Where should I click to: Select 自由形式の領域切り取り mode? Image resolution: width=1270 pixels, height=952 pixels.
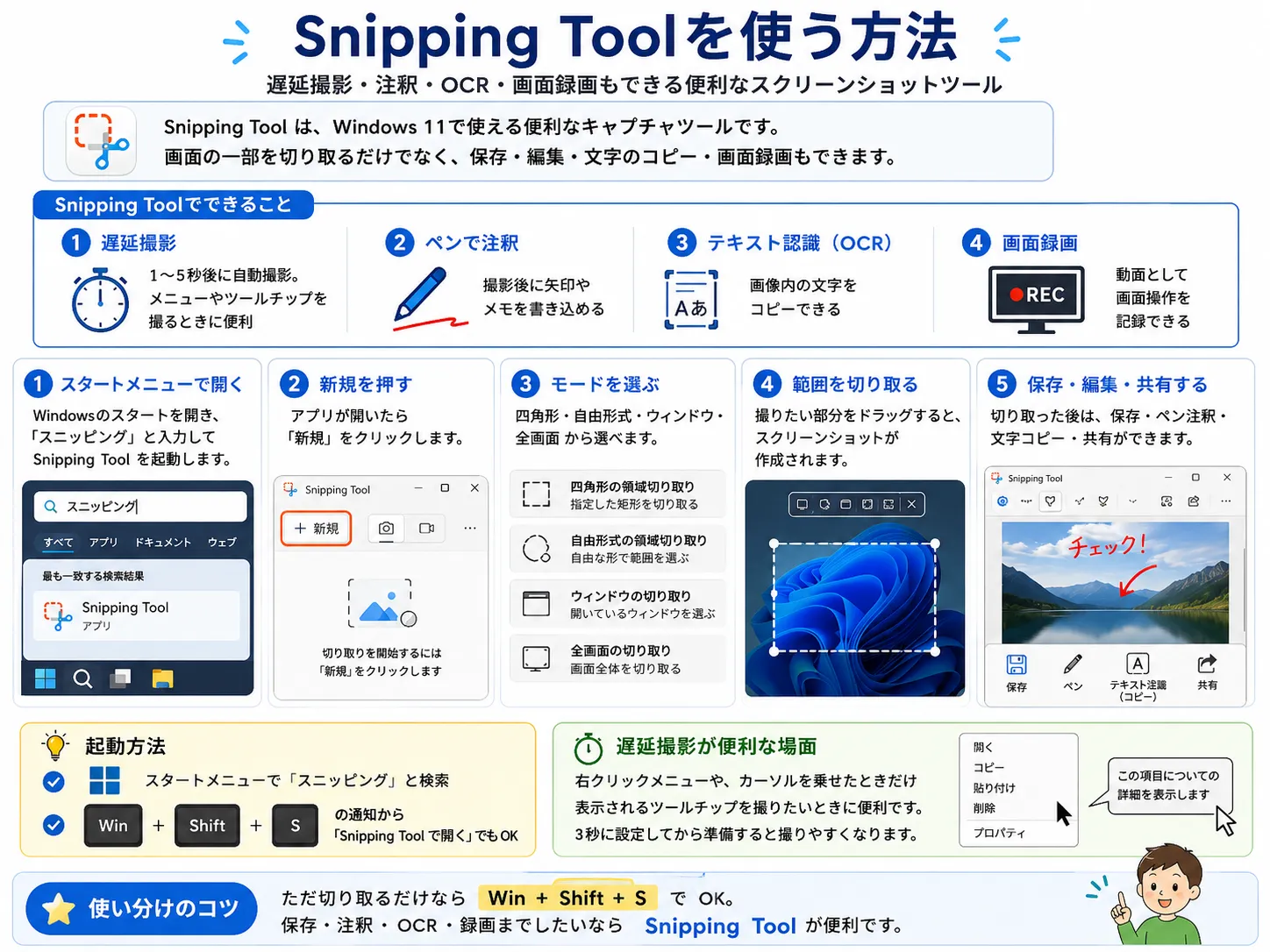(x=617, y=549)
